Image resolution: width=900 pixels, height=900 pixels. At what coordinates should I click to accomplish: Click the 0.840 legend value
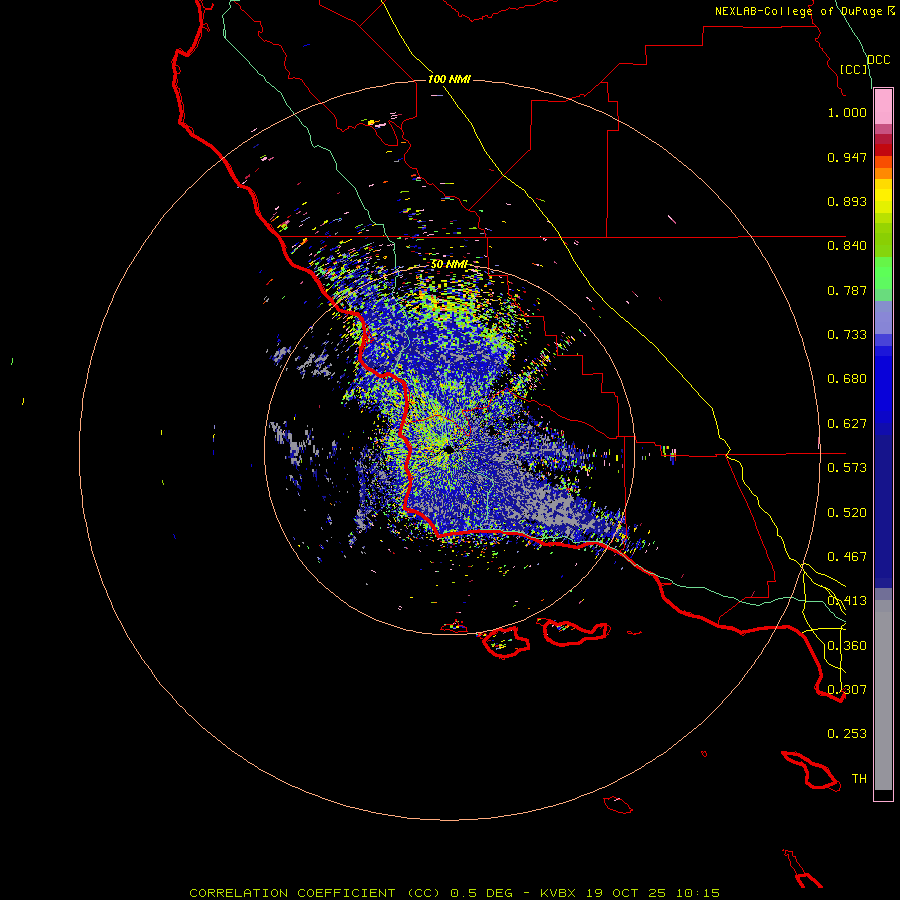847,246
